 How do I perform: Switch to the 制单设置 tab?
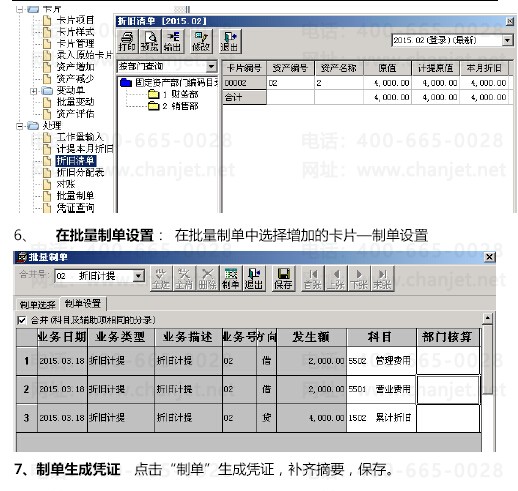point(83,304)
